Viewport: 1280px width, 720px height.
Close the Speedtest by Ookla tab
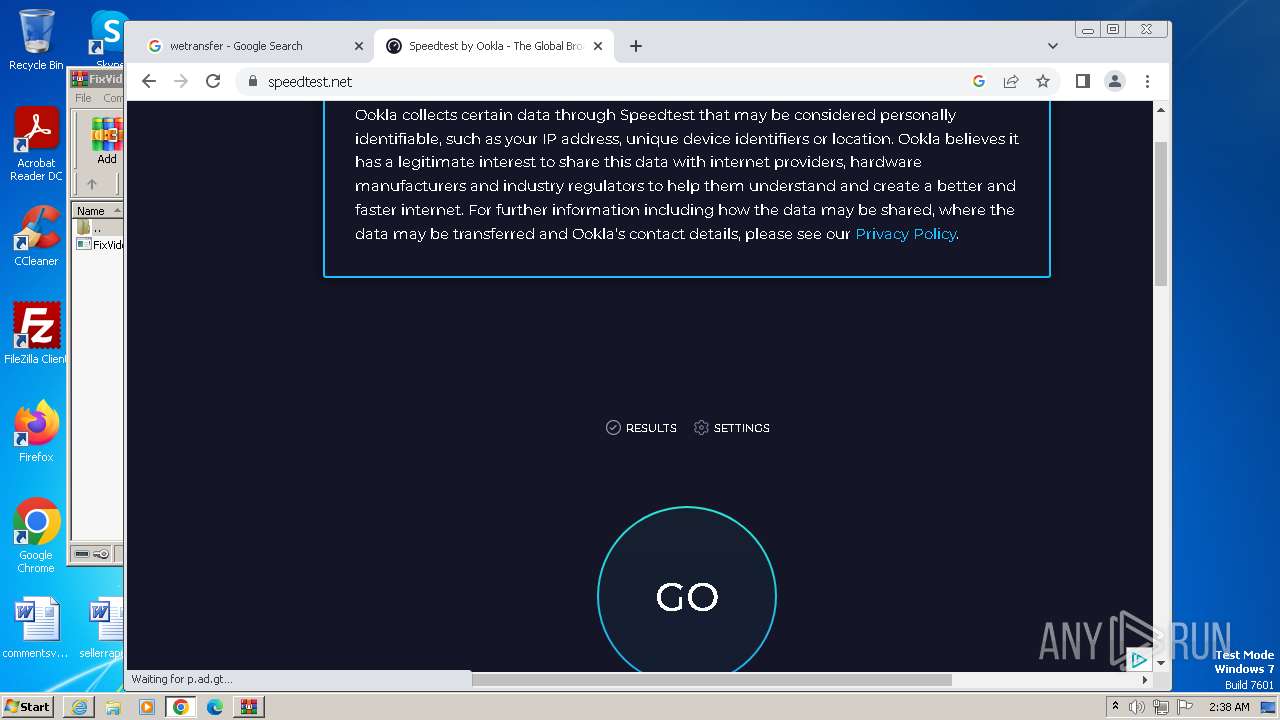[x=598, y=46]
